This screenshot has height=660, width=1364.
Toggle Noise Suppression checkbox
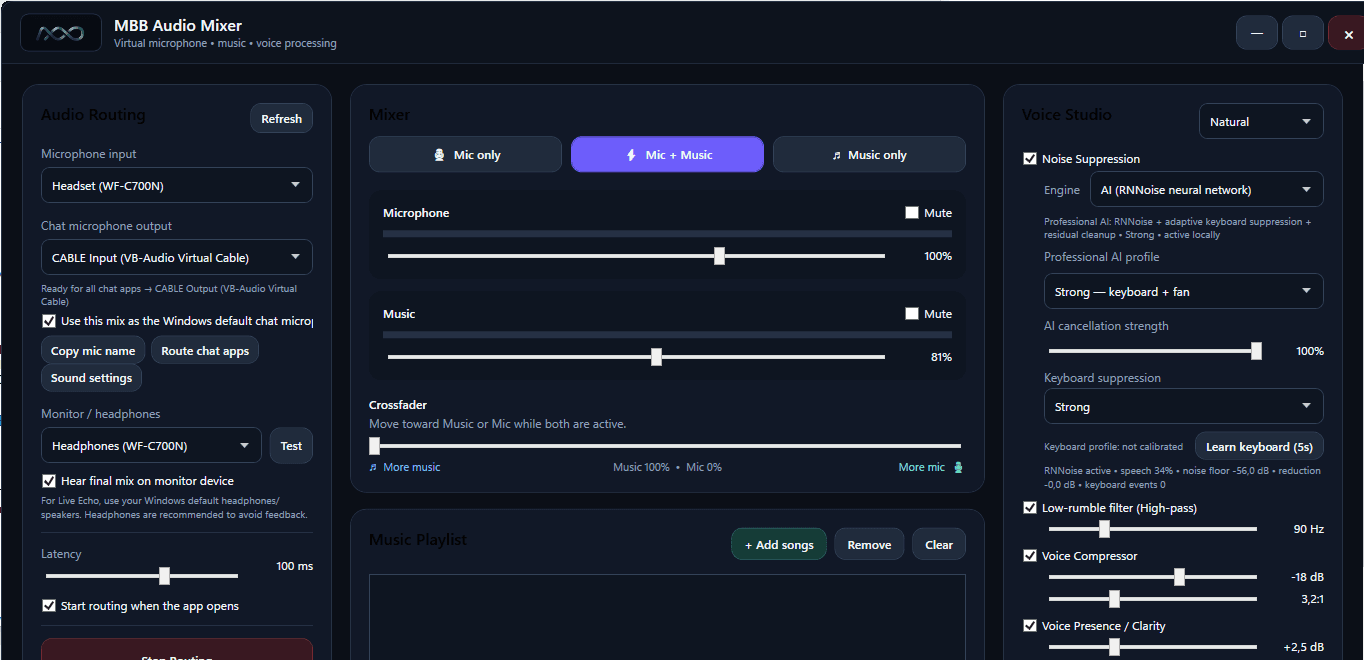pos(1030,159)
